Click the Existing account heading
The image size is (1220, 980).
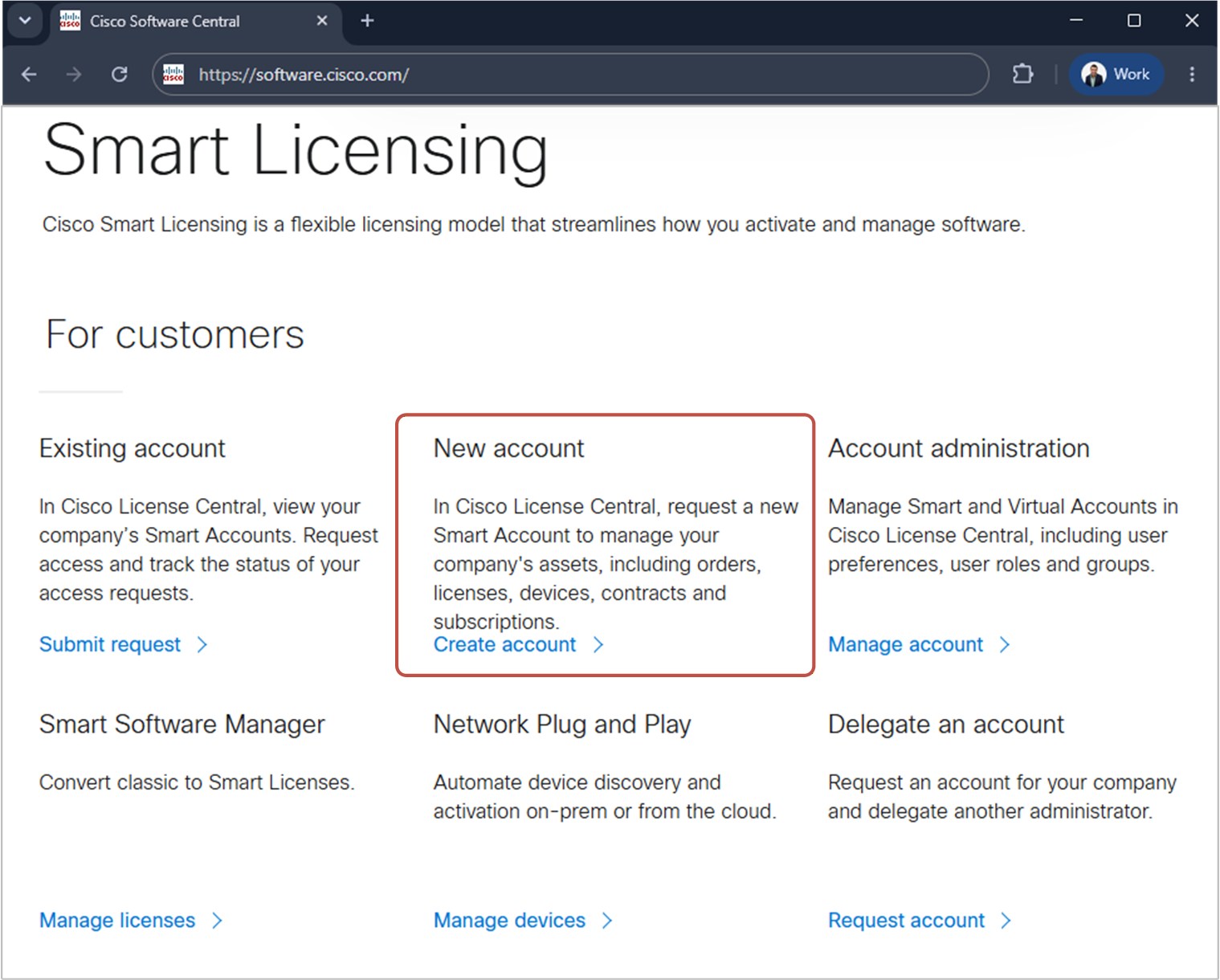pyautogui.click(x=133, y=448)
